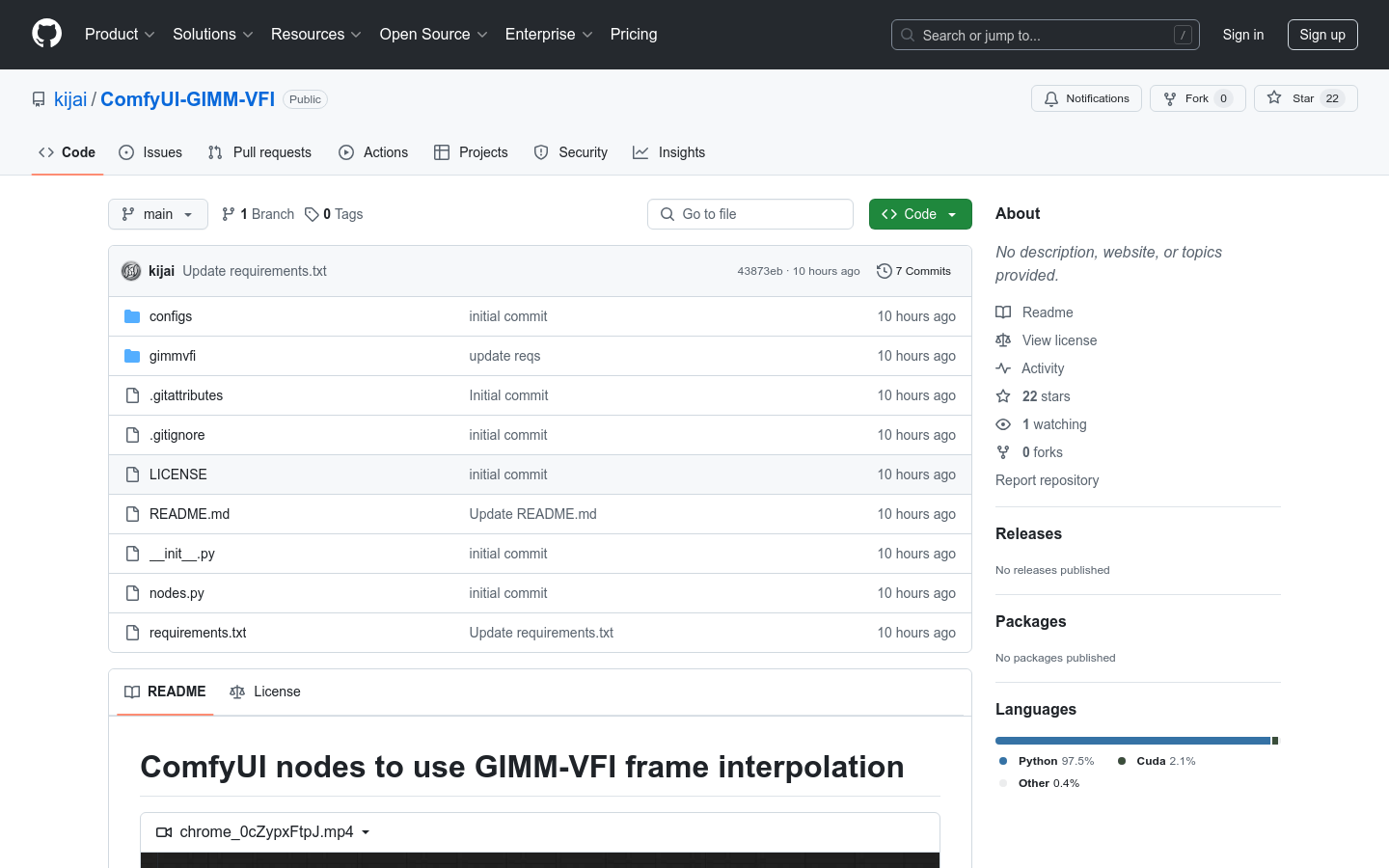Click the fork icon in Fork button
The width and height of the screenshot is (1389, 868).
pyautogui.click(x=1170, y=98)
